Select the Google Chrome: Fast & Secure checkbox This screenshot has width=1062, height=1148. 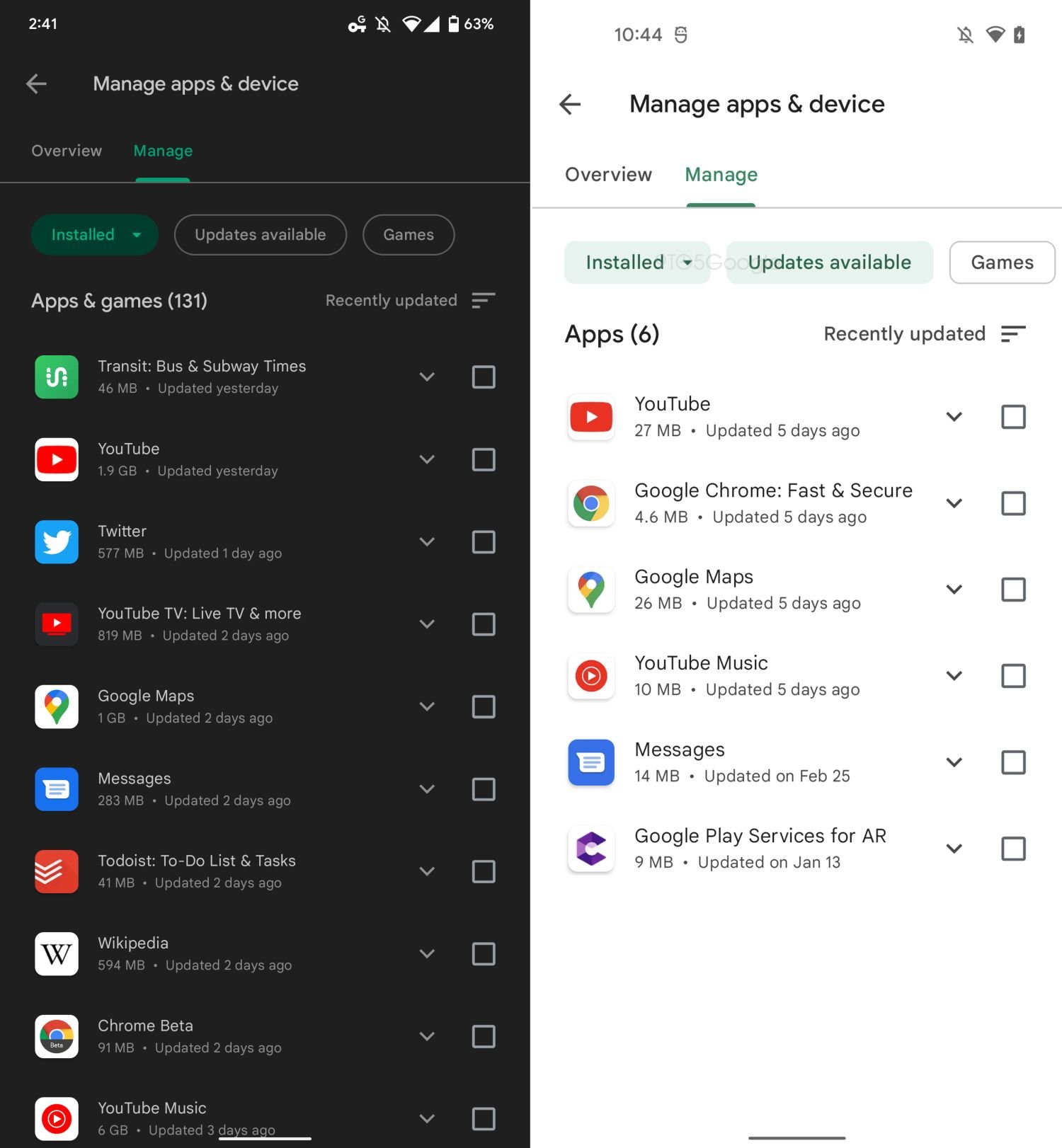click(1013, 503)
